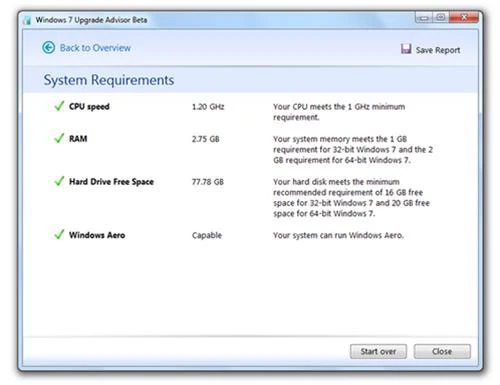500x385 pixels.
Task: Click the Capable value
Action: (x=207, y=235)
